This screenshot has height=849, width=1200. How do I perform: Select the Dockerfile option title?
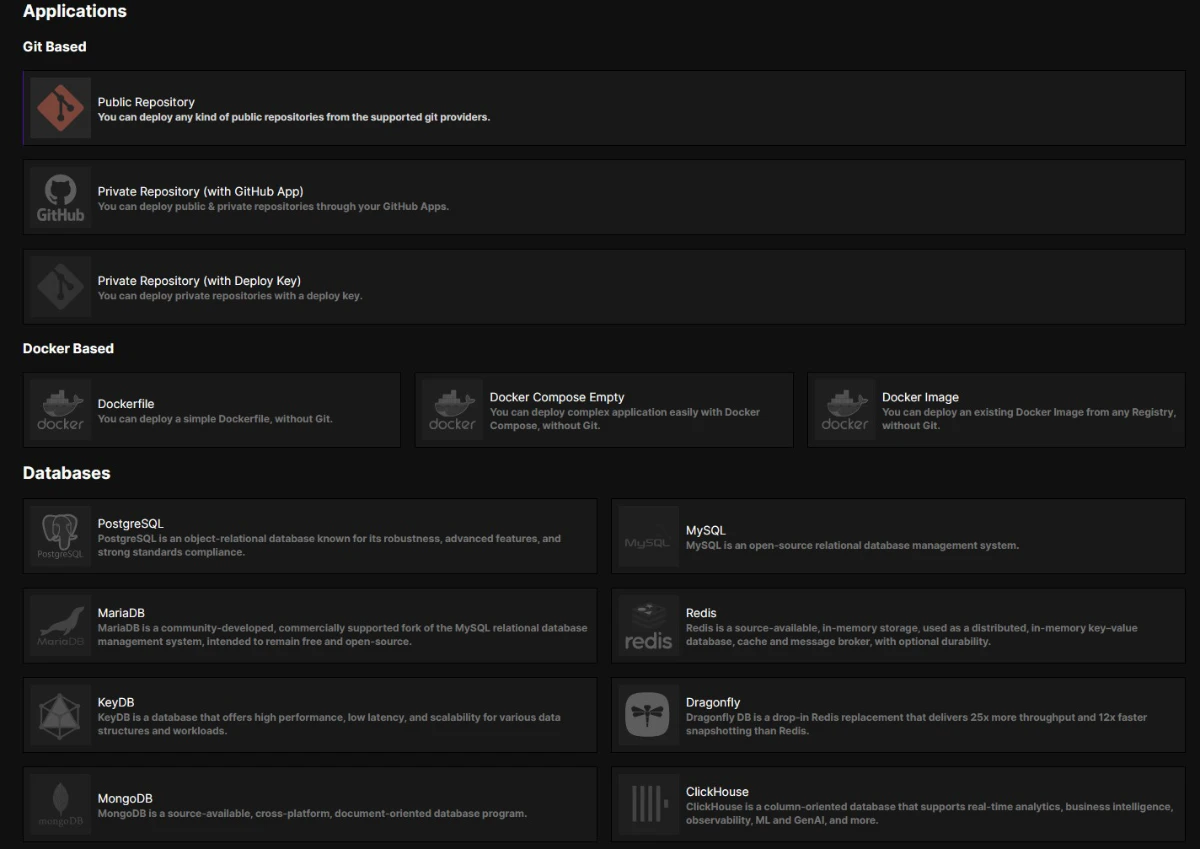(x=126, y=404)
